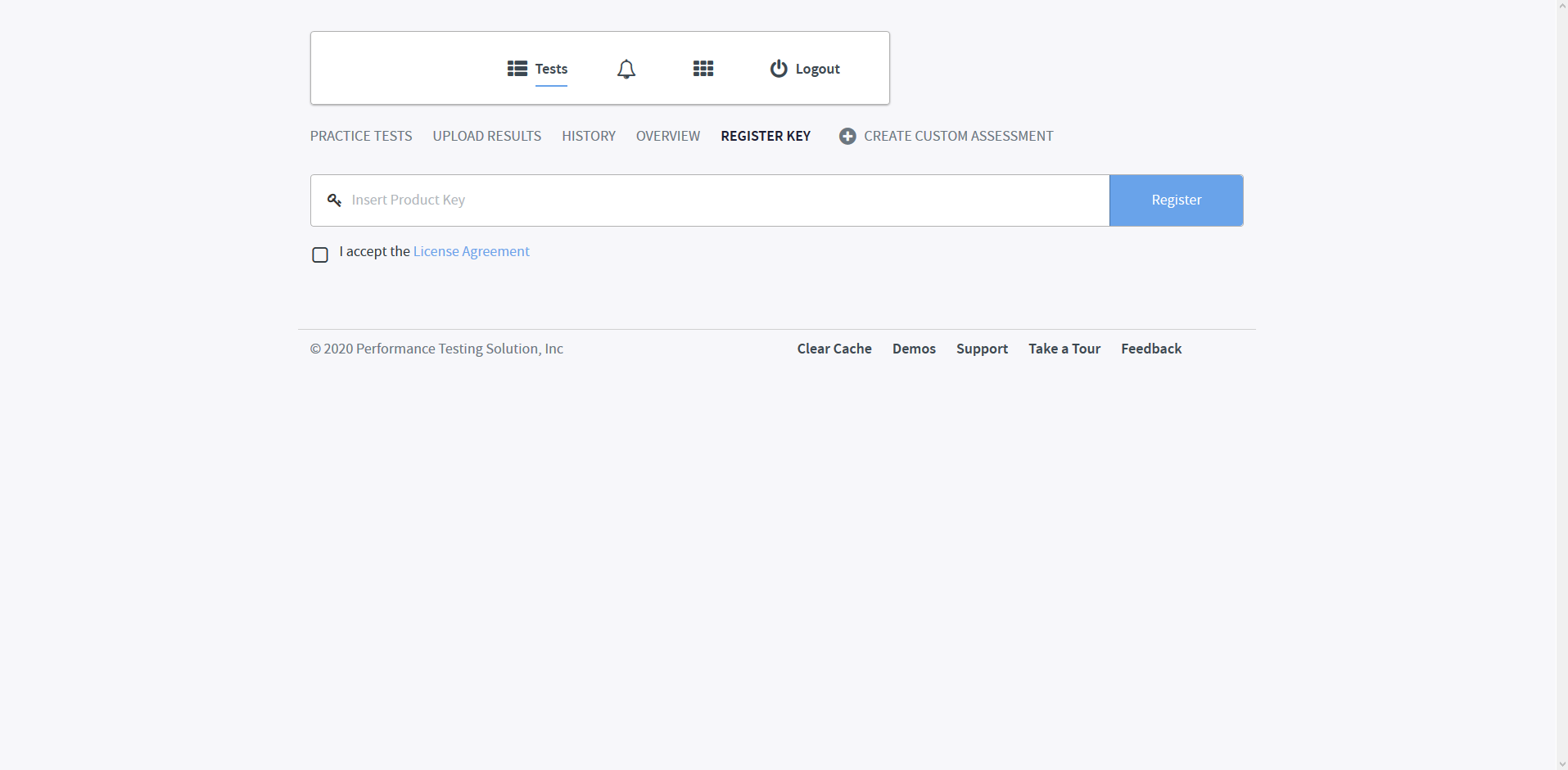Screen dimensions: 1568x770
Task: Open the Support footer link
Action: point(982,349)
